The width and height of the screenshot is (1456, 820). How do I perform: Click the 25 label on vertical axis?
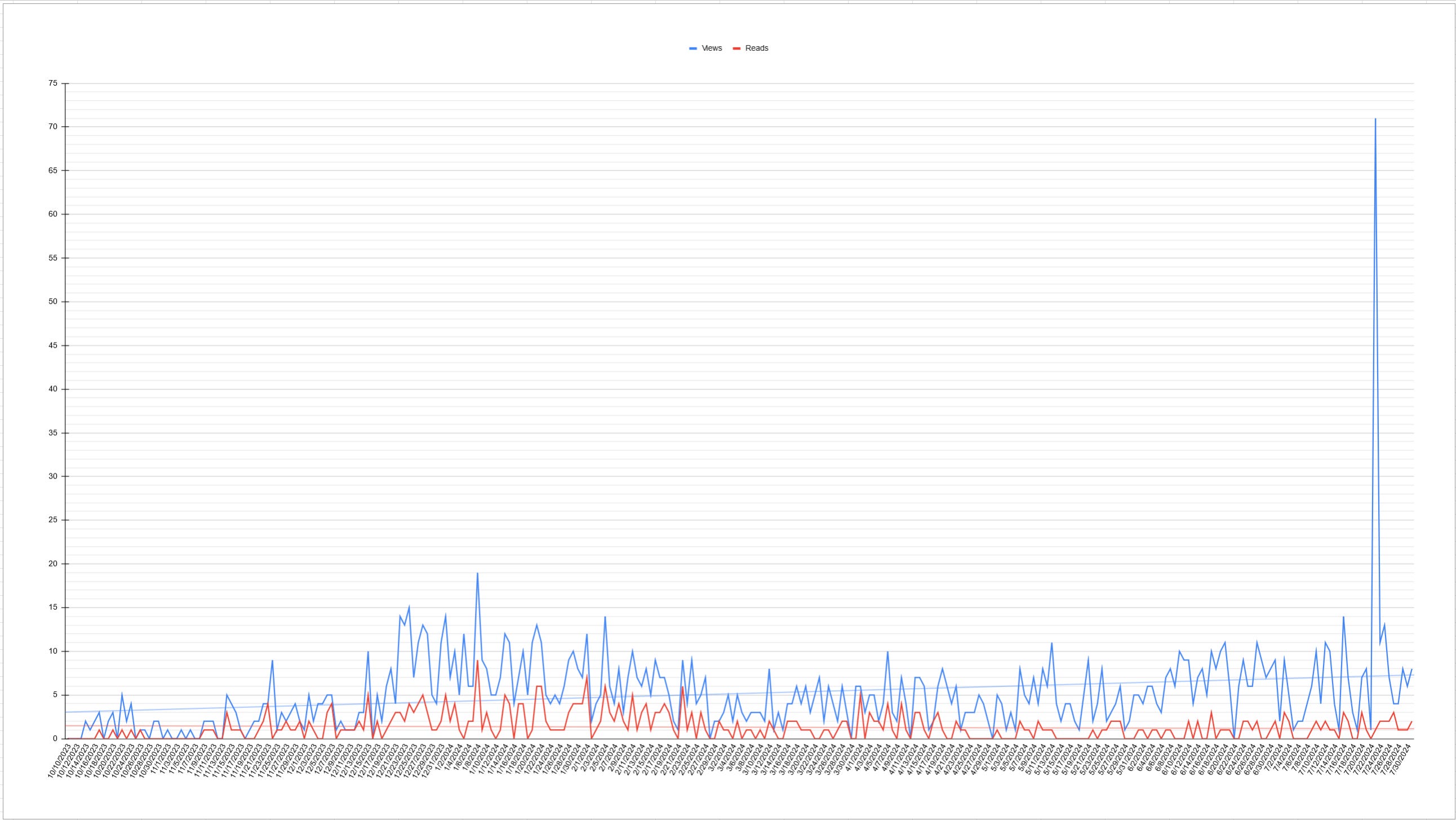point(53,520)
